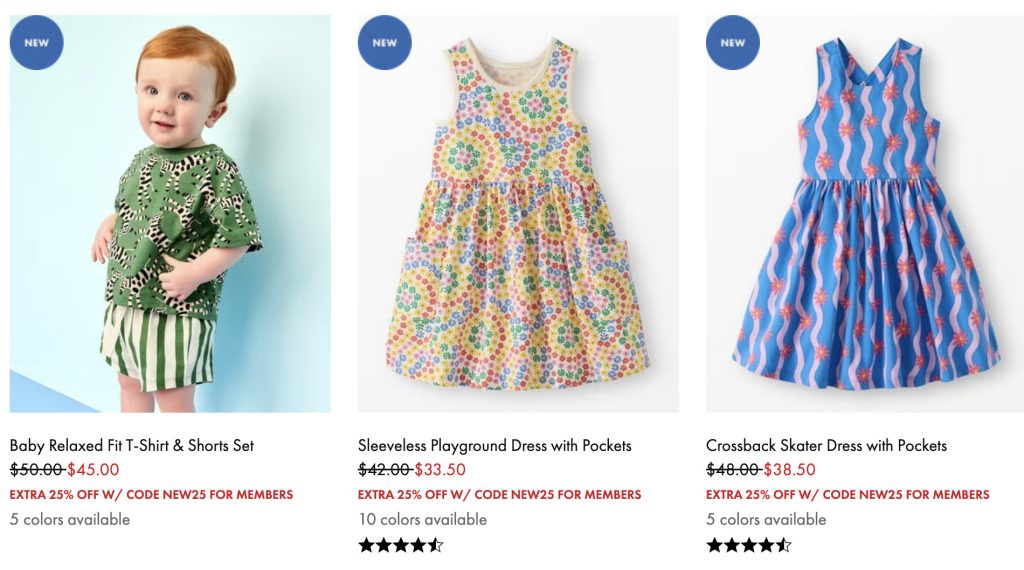Click "5 colors available" under the Skater Dress
This screenshot has width=1024, height=570.
766,519
